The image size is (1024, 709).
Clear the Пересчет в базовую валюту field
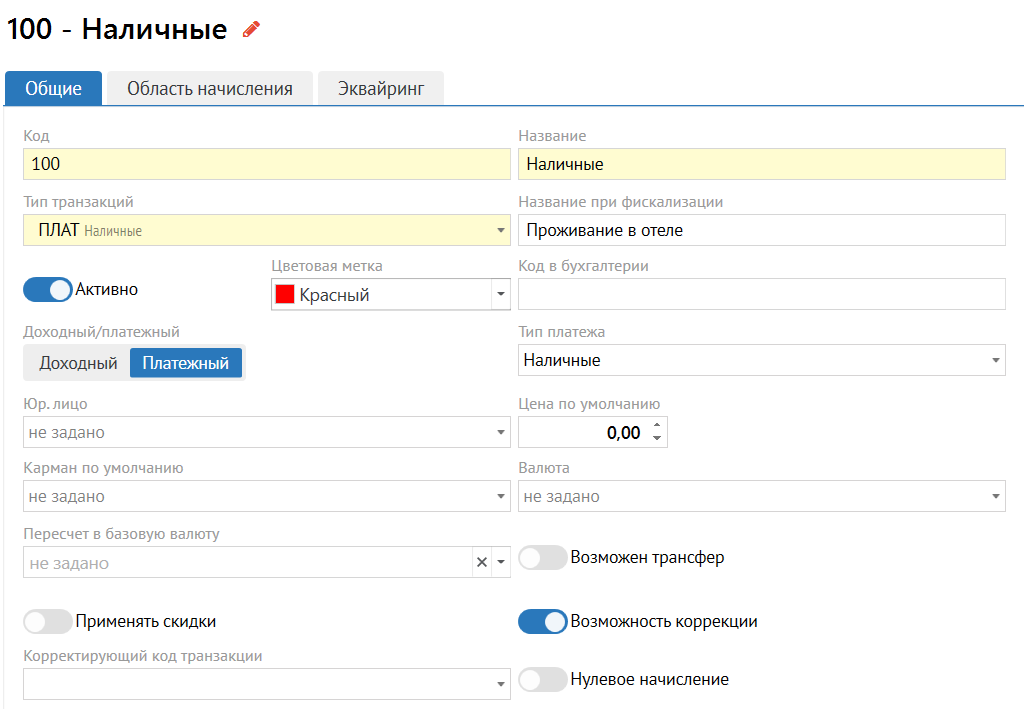pyautogui.click(x=482, y=563)
